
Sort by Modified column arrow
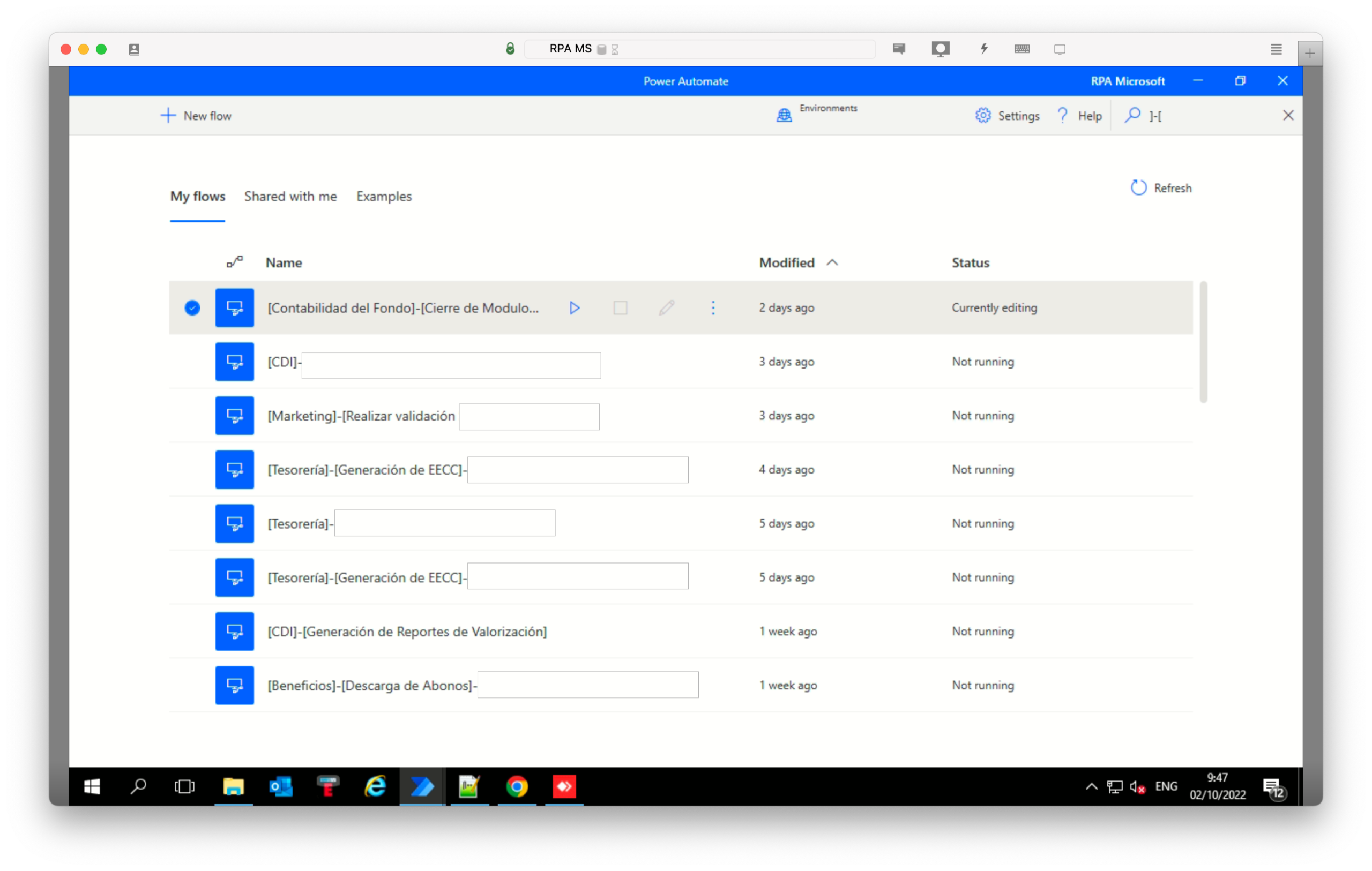click(832, 262)
